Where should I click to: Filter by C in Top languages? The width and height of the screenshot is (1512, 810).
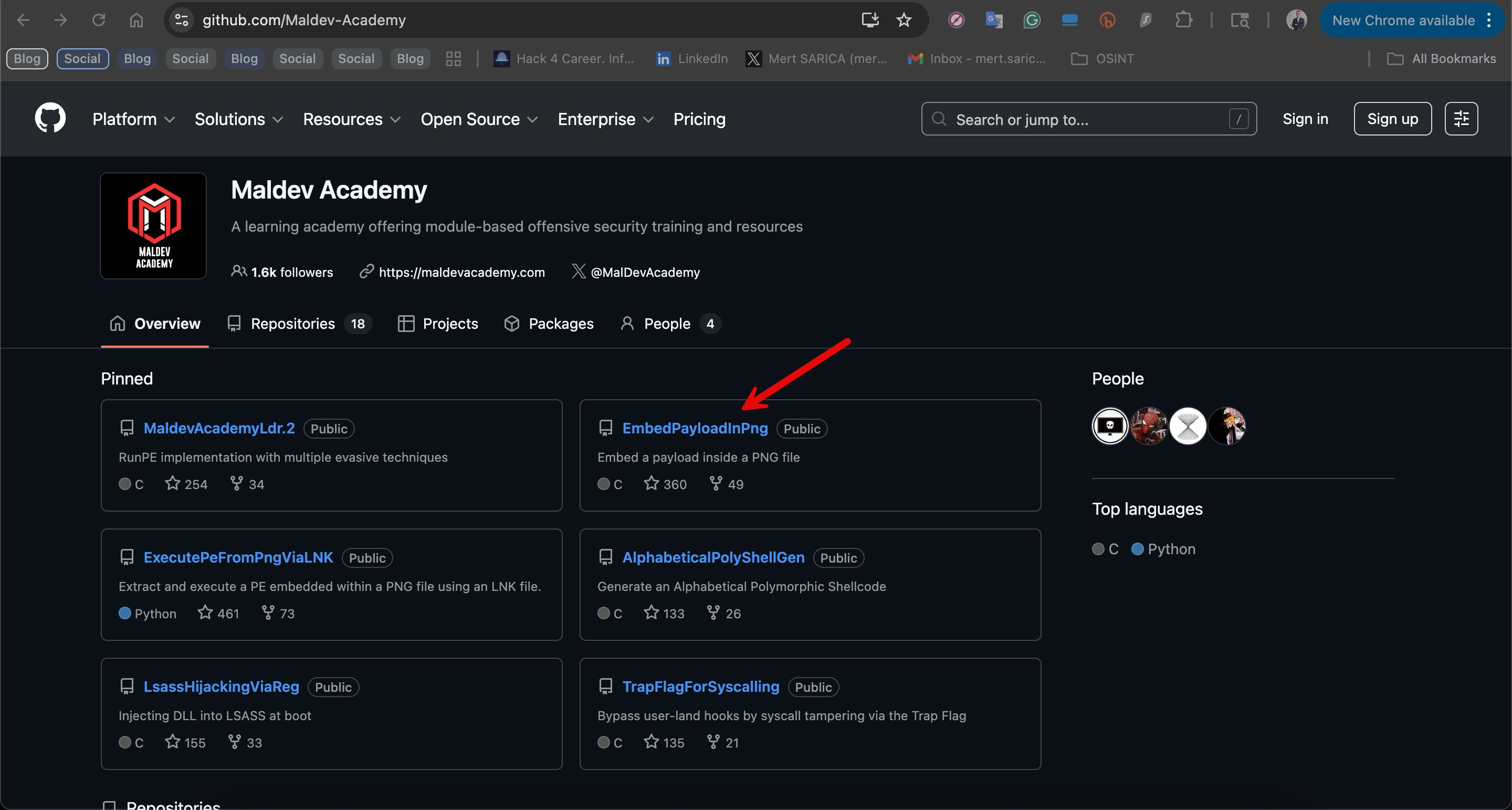(1105, 548)
